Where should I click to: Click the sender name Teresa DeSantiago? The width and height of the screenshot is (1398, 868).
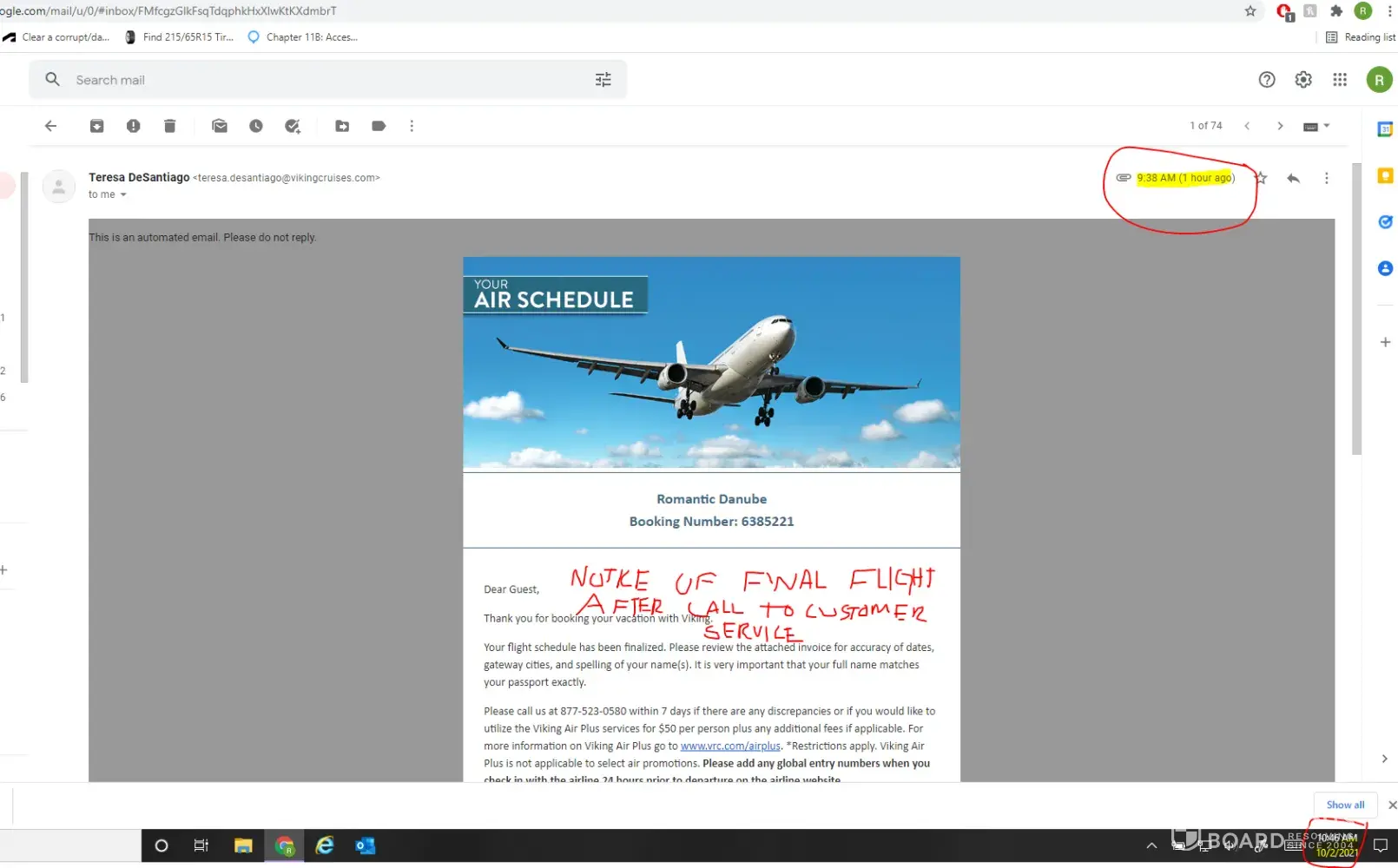coord(139,177)
